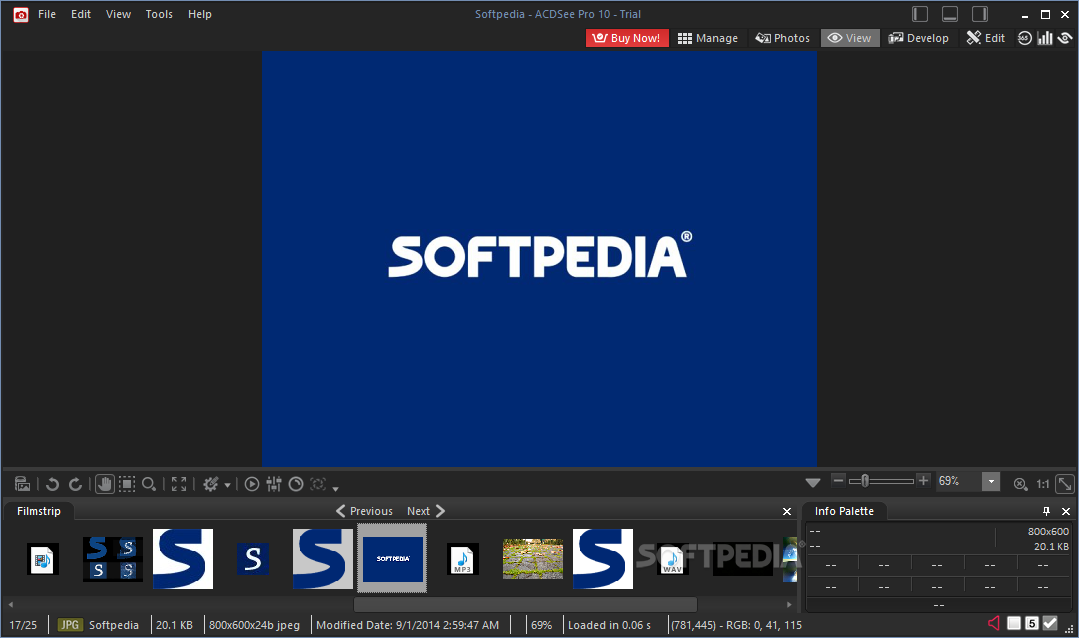Click the add to image basket icon

tap(22, 484)
